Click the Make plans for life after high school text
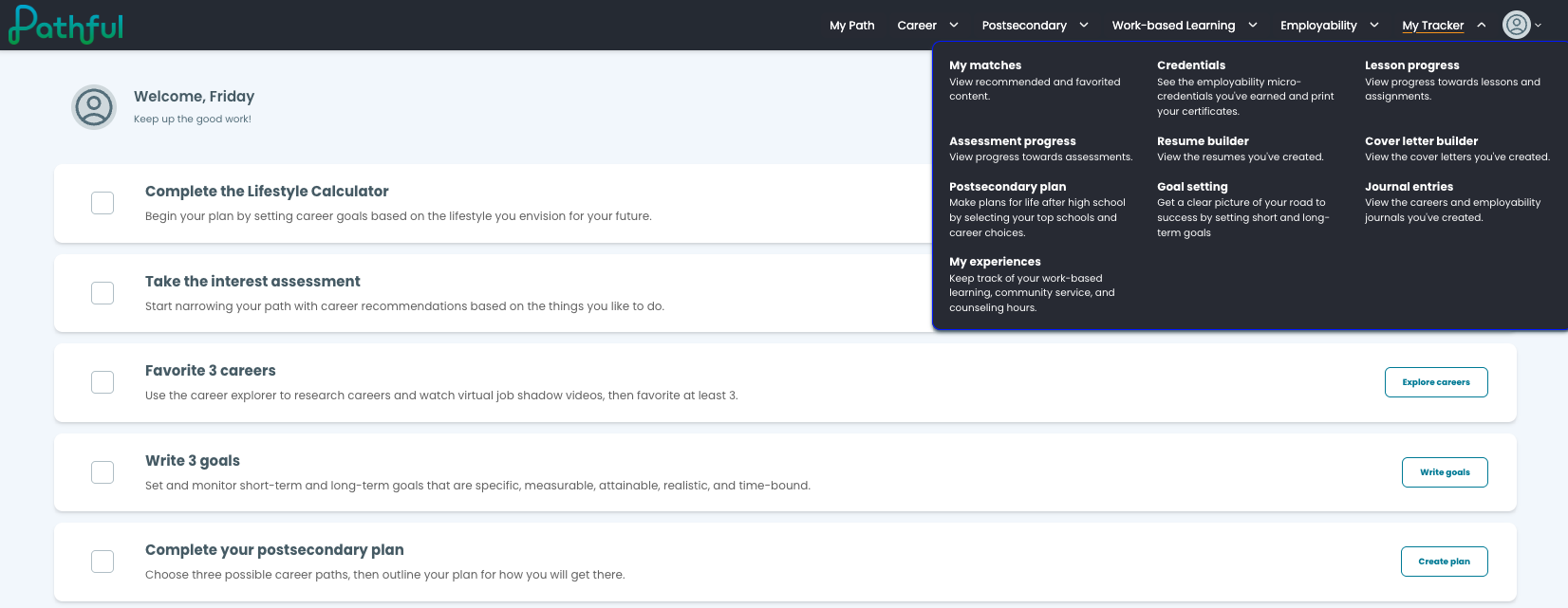This screenshot has width=1568, height=608. pos(1037,218)
